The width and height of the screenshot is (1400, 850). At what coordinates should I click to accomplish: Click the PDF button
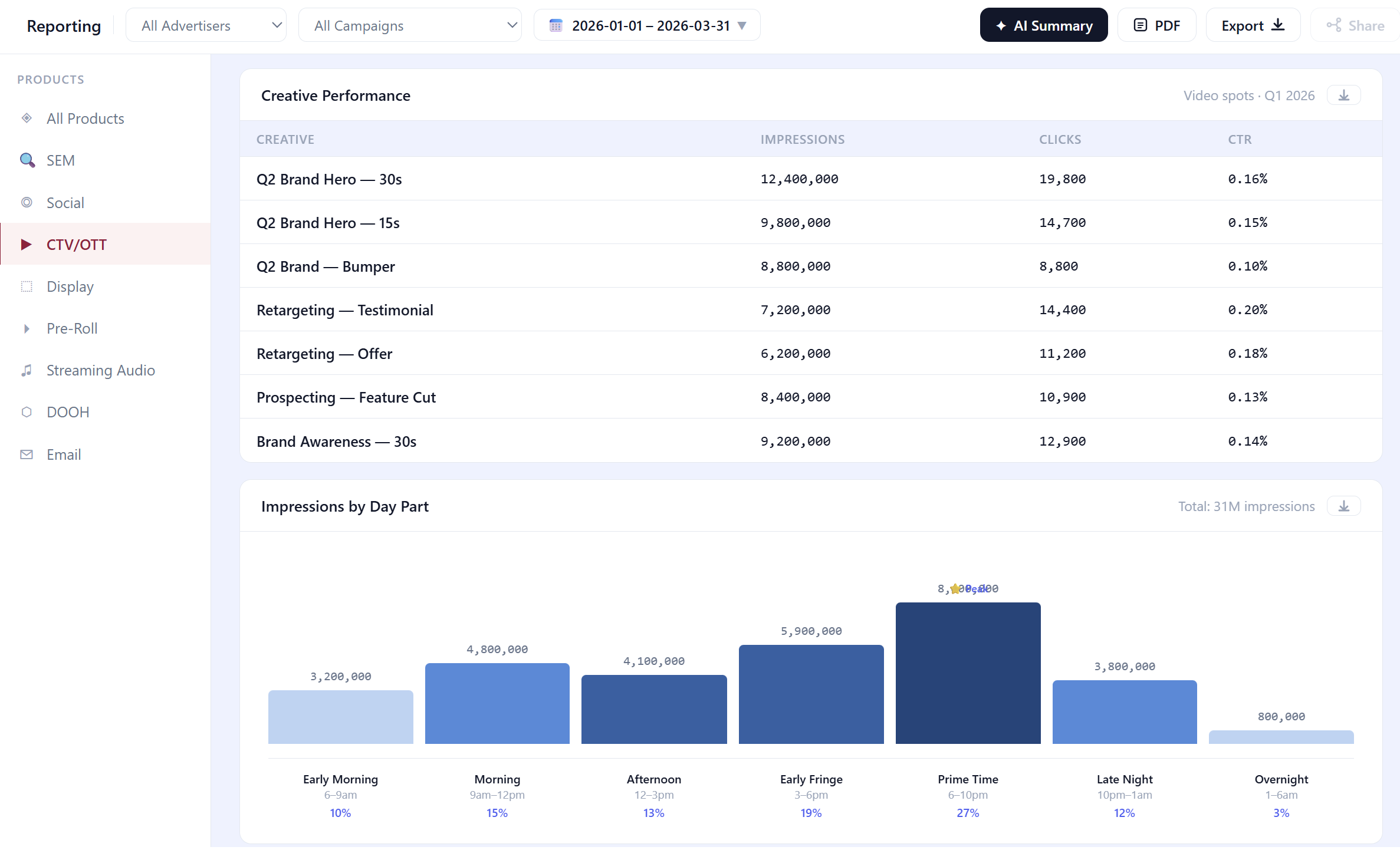click(x=1156, y=25)
